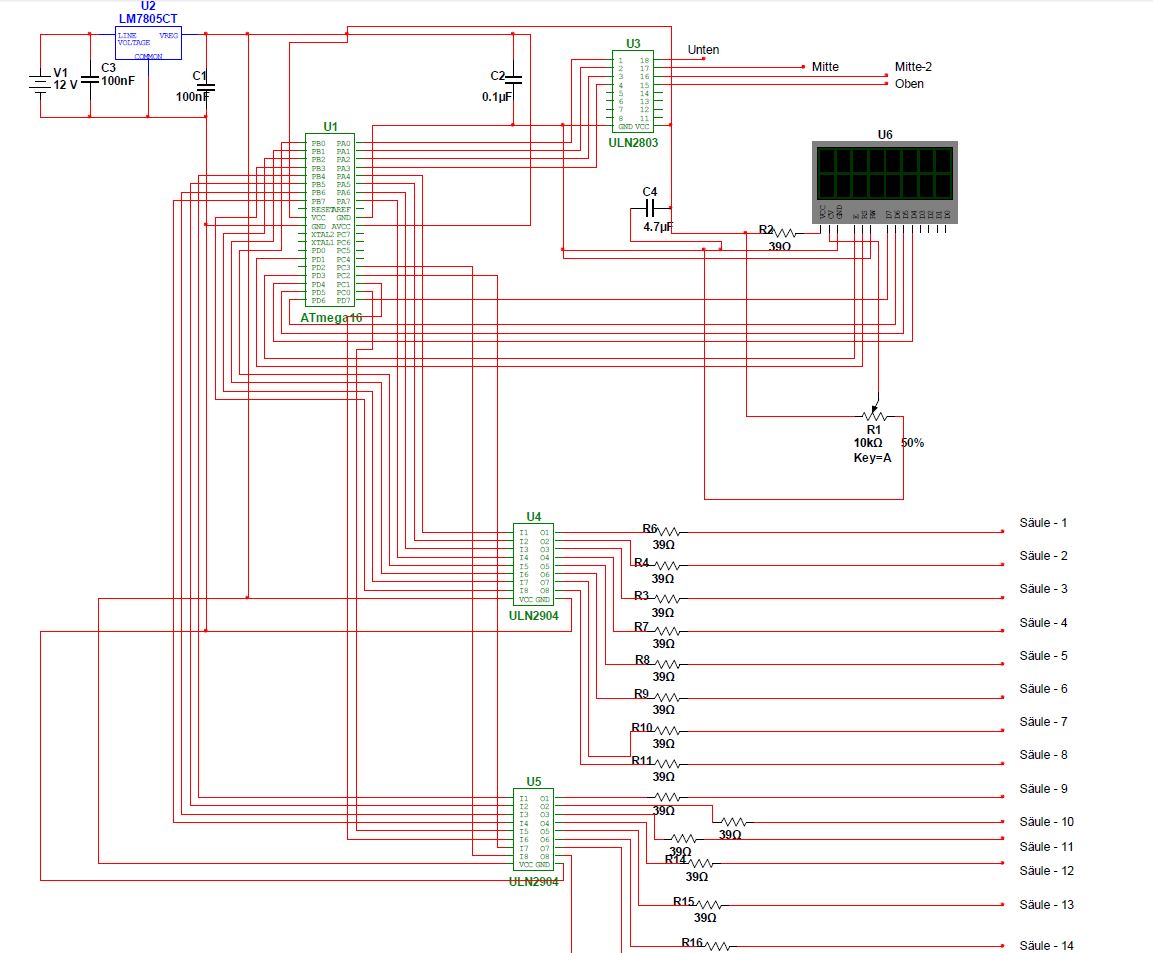
Task: Click the 'Säule - 5' label
Action: click(x=1043, y=656)
